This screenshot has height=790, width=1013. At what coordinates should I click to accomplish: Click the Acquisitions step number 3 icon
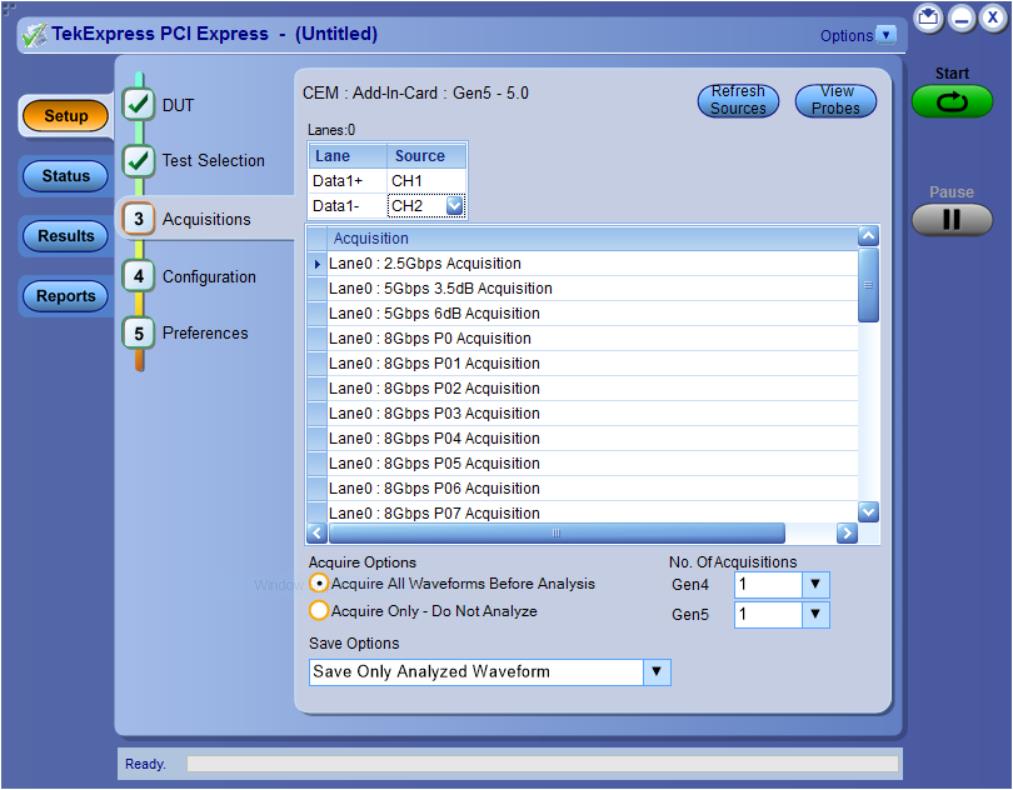(x=138, y=219)
